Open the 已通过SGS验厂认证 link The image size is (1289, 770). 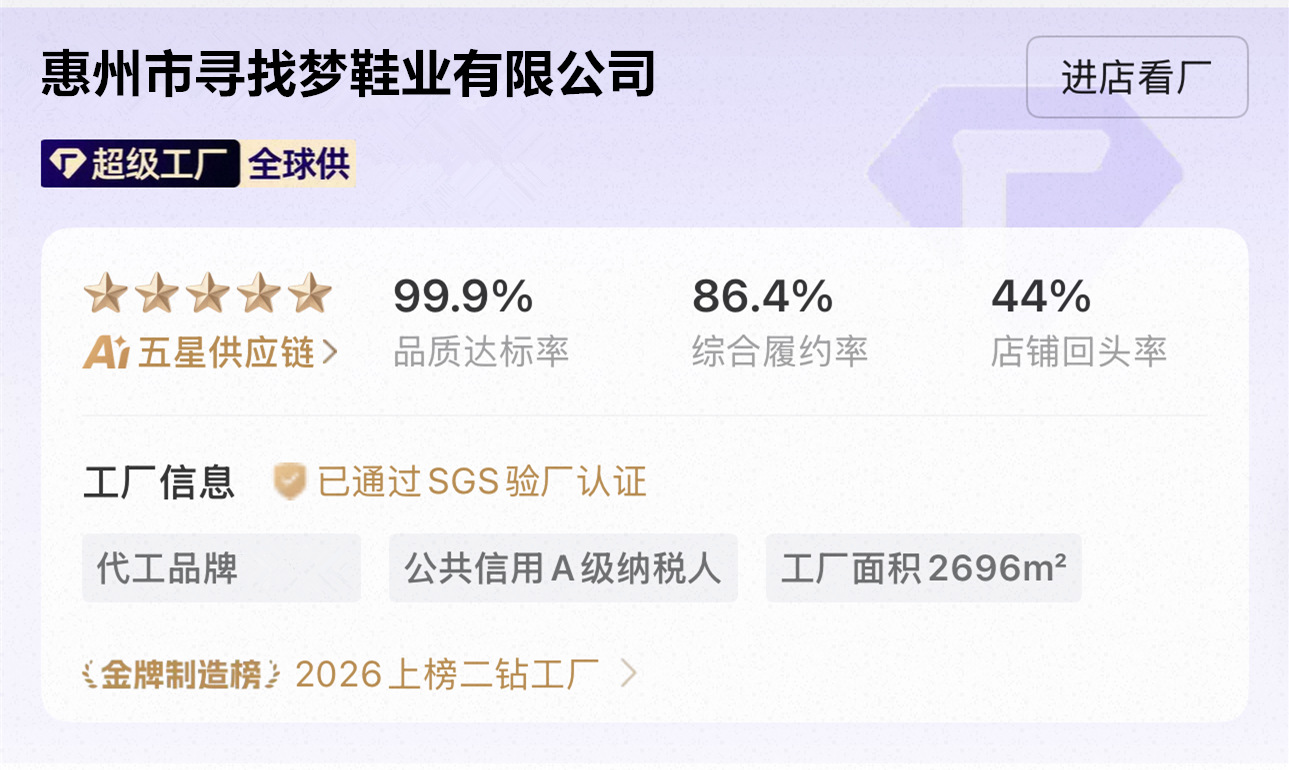(x=482, y=482)
